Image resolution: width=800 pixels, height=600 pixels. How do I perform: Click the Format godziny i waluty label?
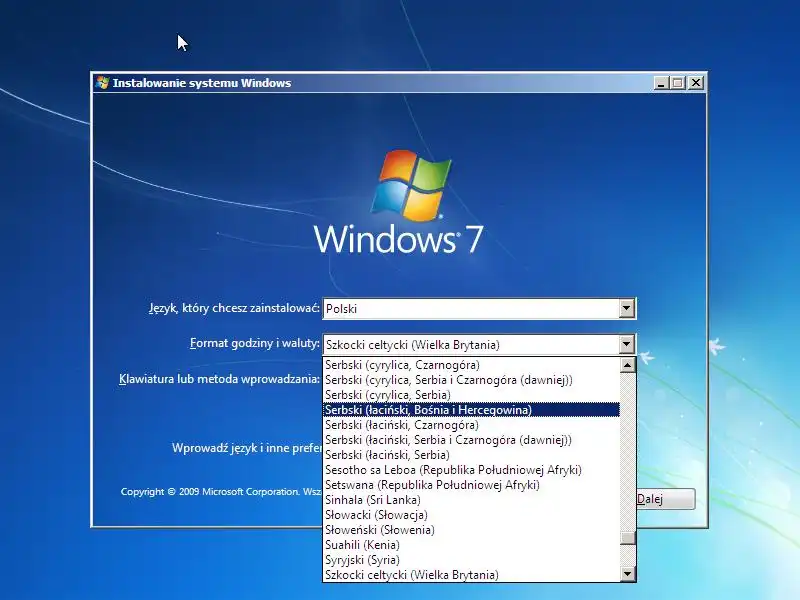255,343
